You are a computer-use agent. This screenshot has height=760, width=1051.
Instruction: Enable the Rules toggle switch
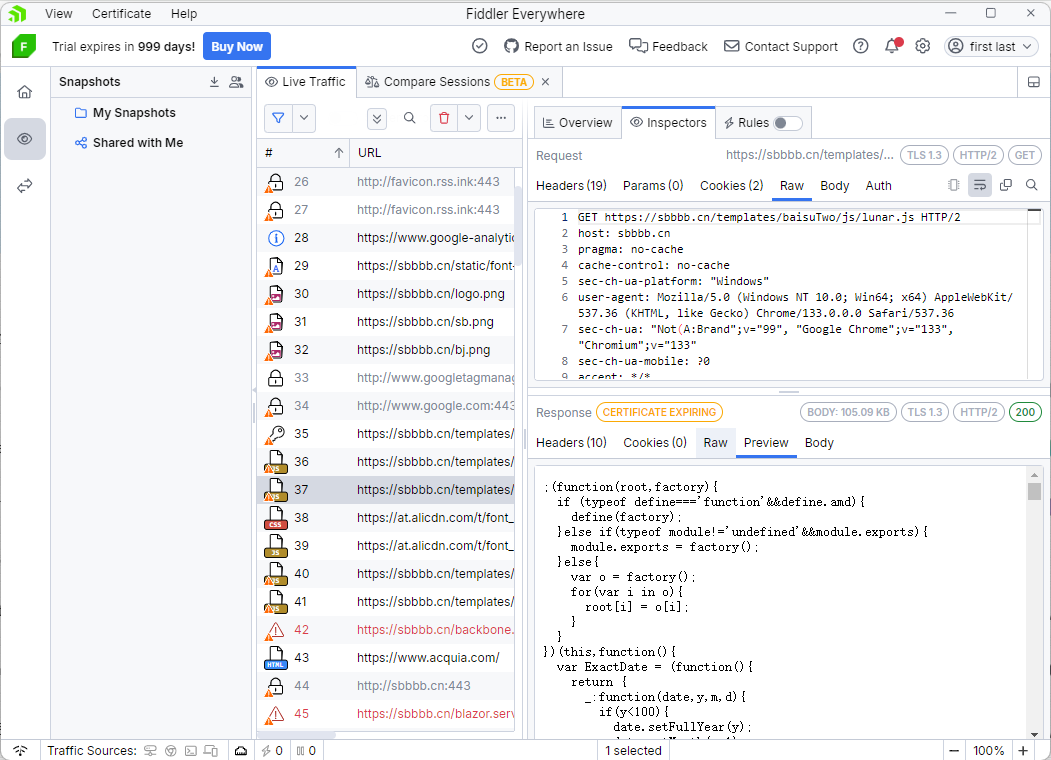point(787,122)
